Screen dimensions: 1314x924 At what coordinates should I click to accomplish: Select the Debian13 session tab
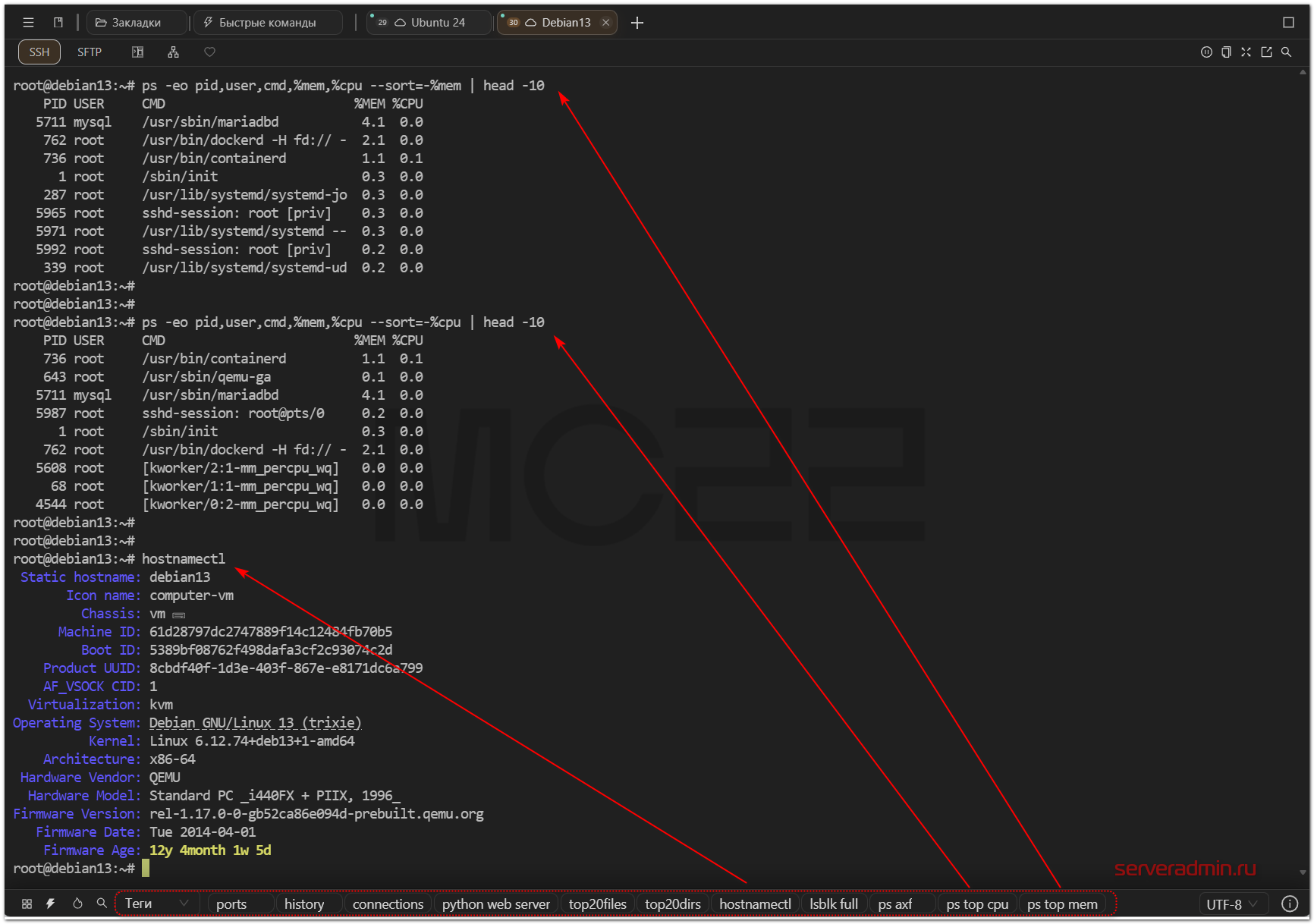coord(558,23)
